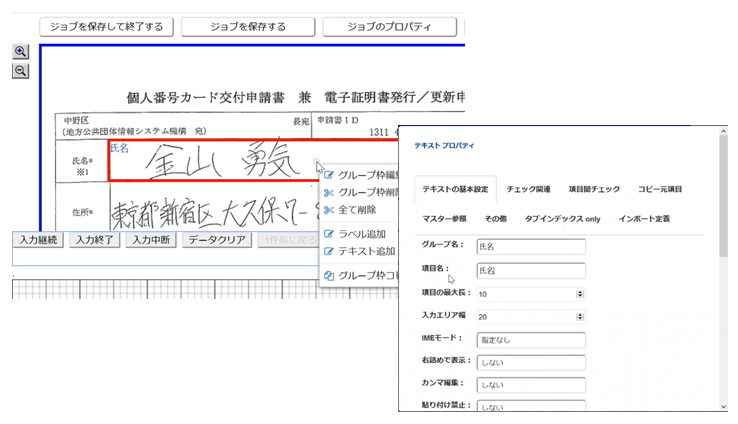The width and height of the screenshot is (738, 424).
Task: Click edit icon beside ラベル追加
Action: pos(329,234)
